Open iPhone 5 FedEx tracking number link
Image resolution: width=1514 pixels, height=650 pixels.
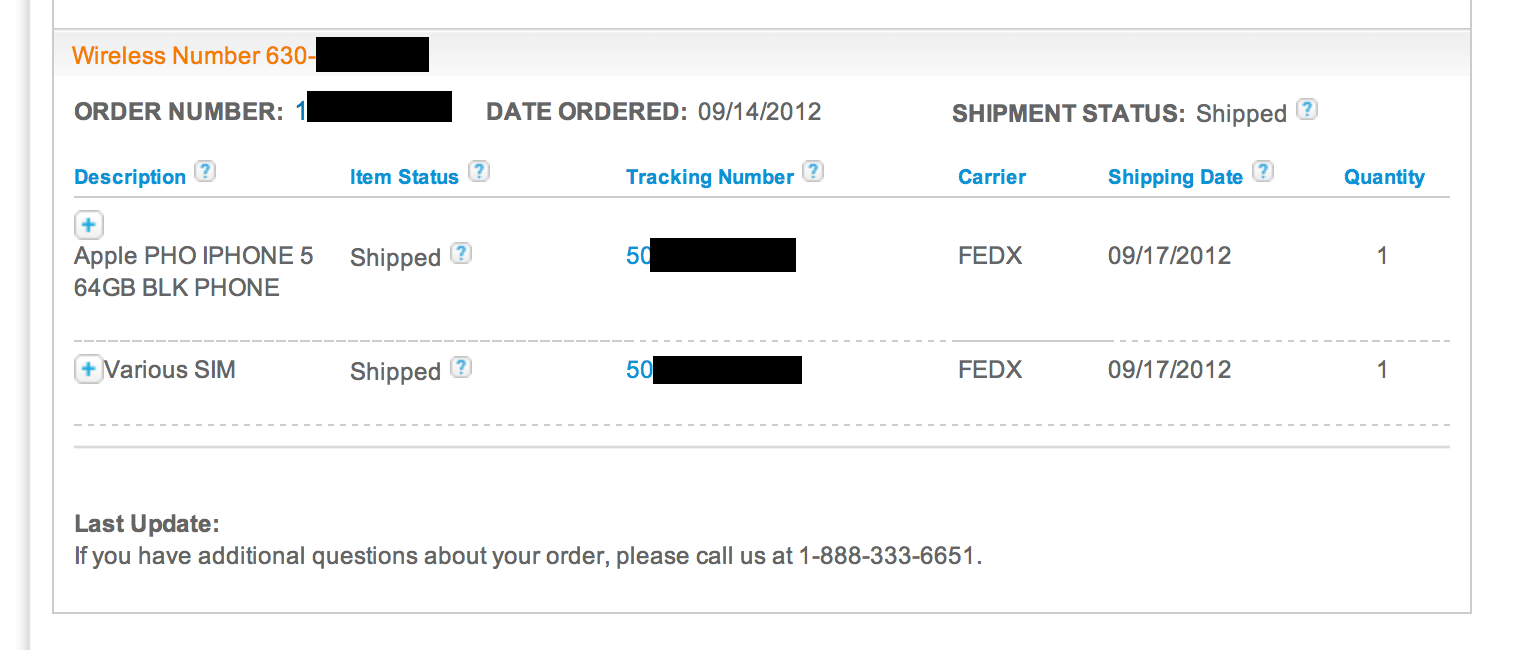(x=711, y=256)
